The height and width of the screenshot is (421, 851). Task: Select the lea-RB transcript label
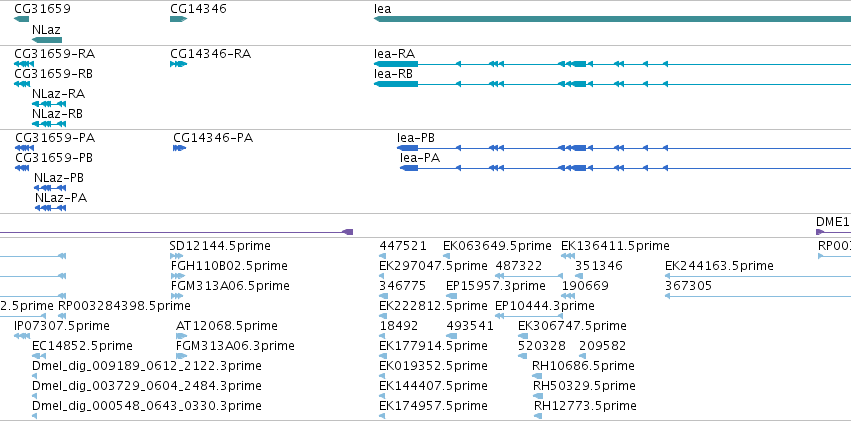pos(393,74)
